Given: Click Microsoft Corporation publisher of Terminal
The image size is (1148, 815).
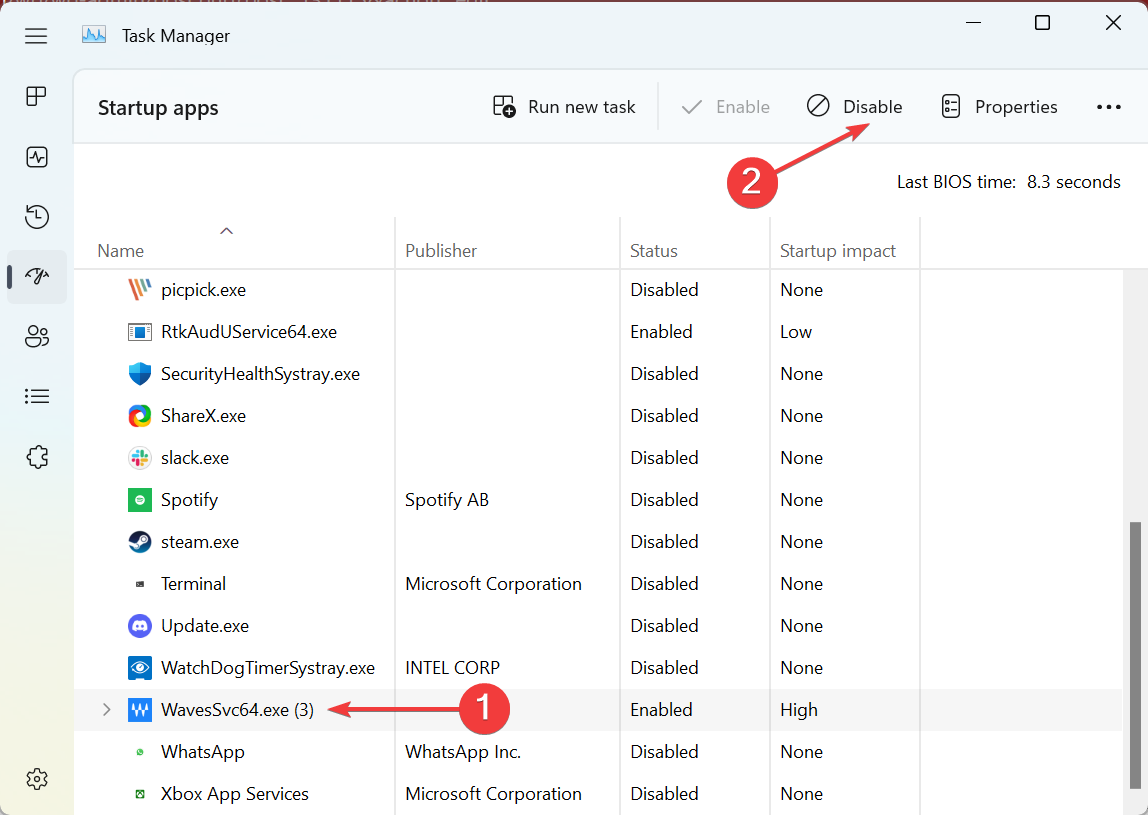Looking at the screenshot, I should click(x=493, y=584).
